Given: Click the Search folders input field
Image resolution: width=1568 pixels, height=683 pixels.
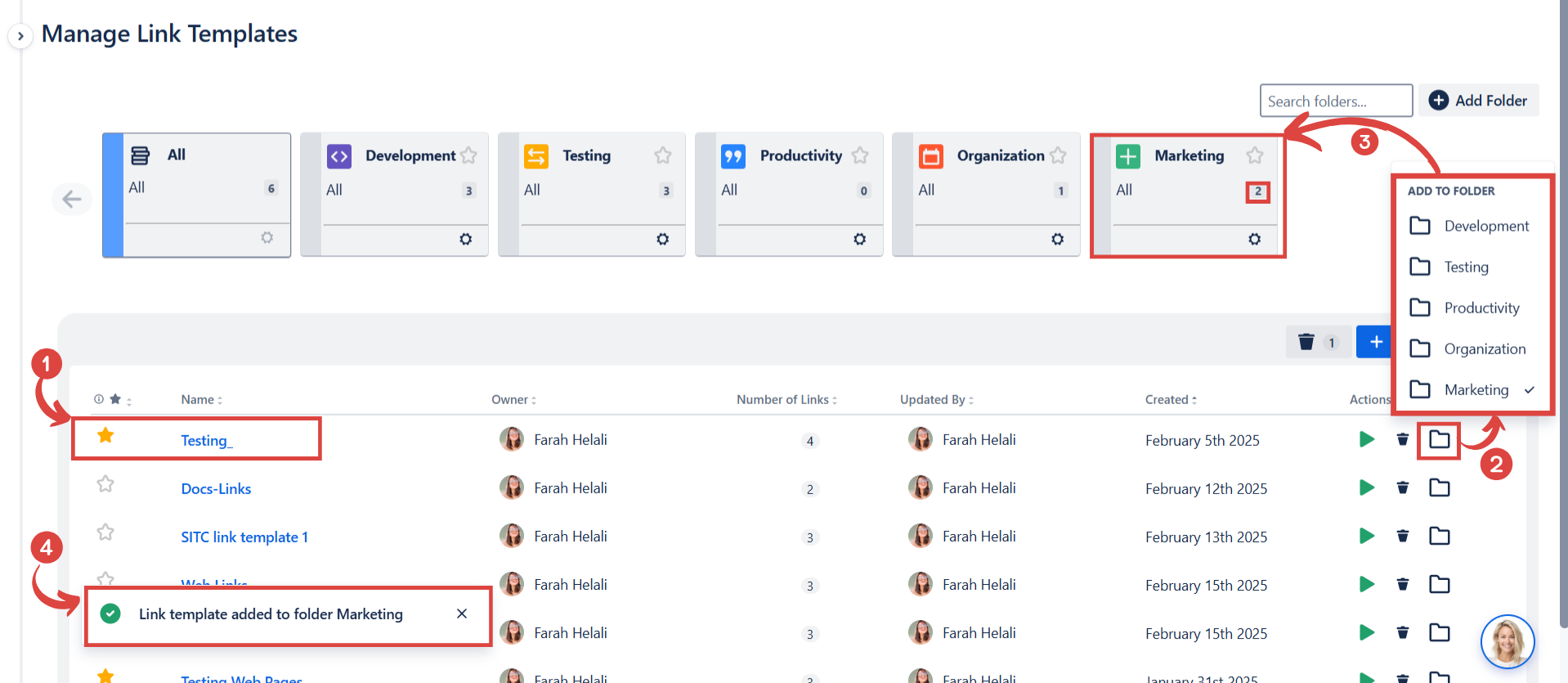Looking at the screenshot, I should 1335,101.
